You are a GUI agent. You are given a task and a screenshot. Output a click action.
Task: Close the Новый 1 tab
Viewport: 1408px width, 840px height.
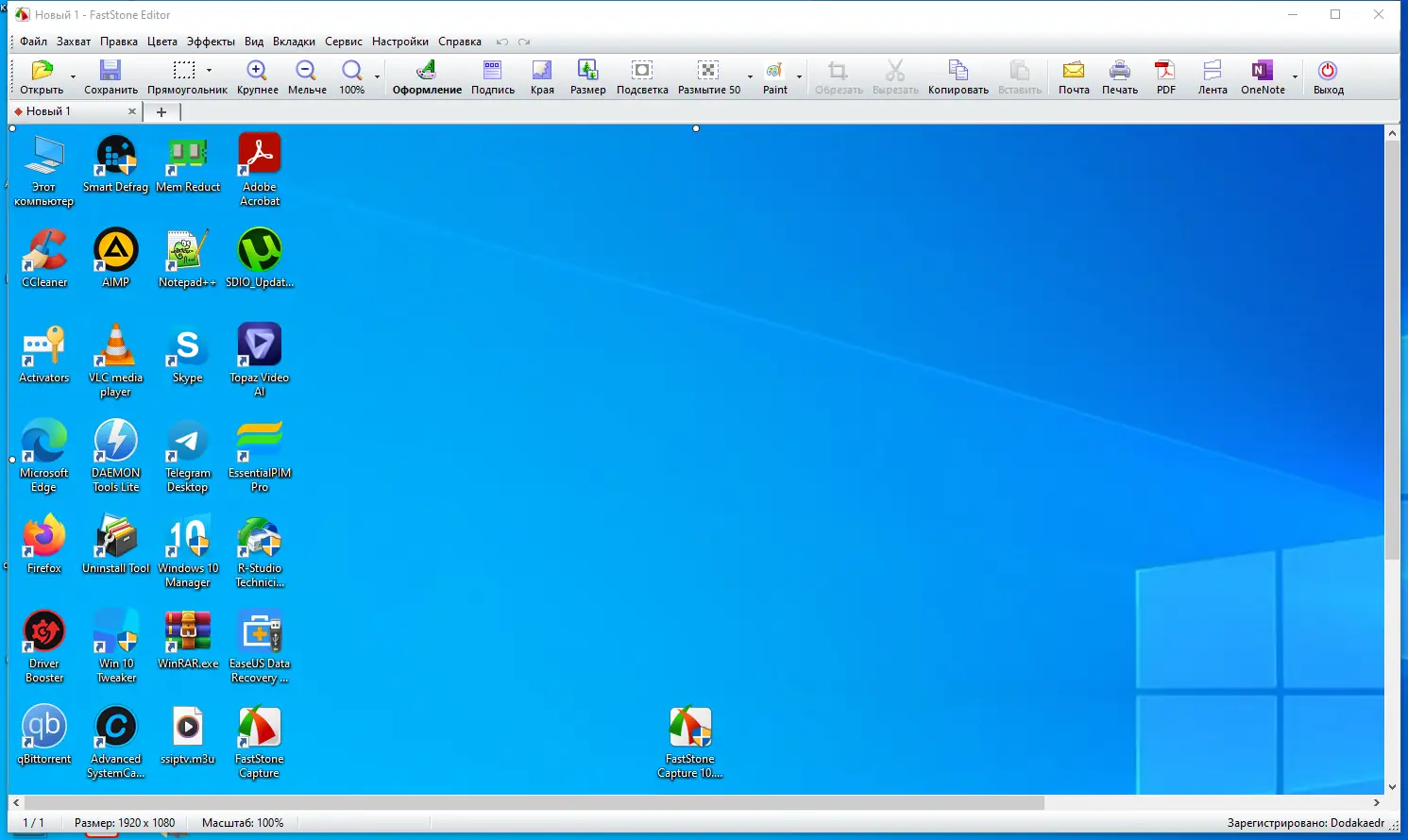(132, 111)
